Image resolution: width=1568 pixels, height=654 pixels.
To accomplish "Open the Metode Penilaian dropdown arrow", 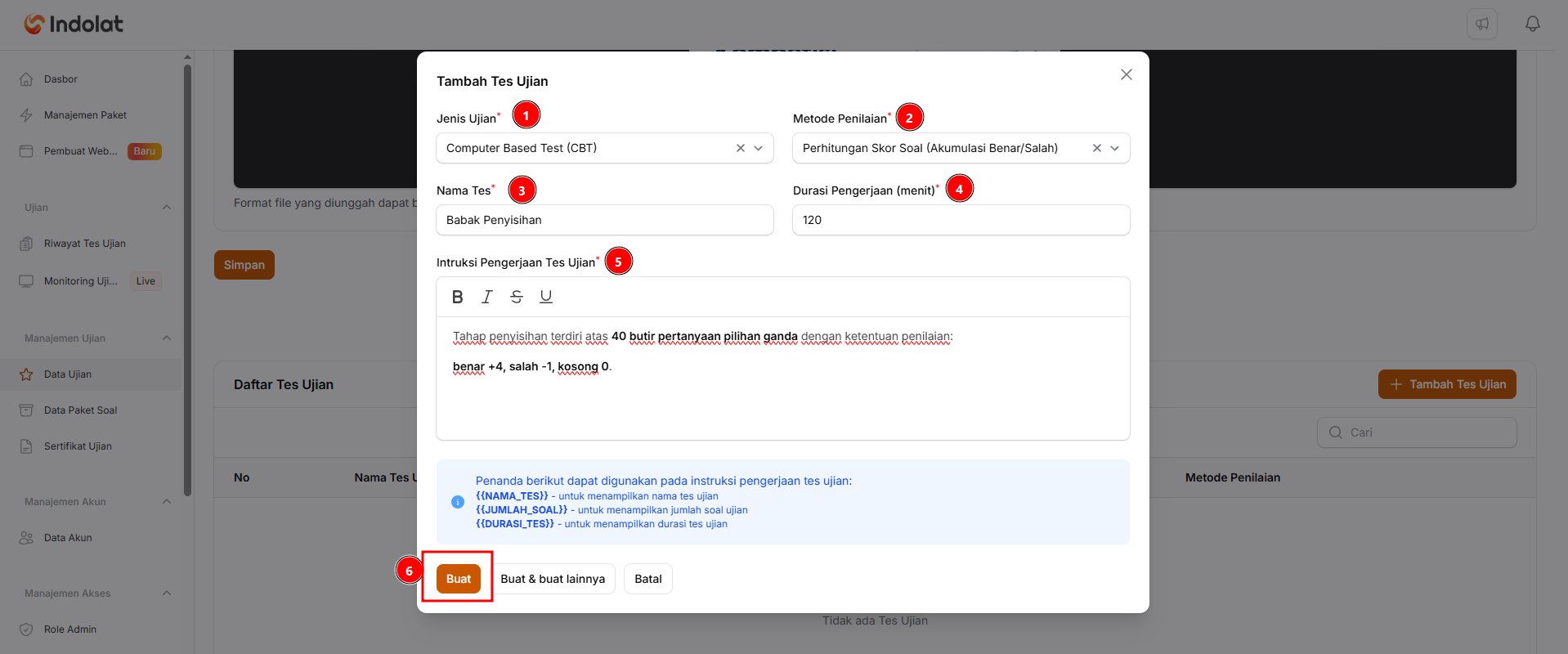I will pos(1115,148).
